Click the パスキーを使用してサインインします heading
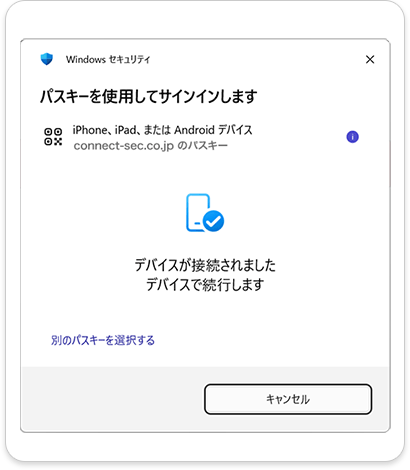Screen dimensions: 410x470 click(149, 97)
